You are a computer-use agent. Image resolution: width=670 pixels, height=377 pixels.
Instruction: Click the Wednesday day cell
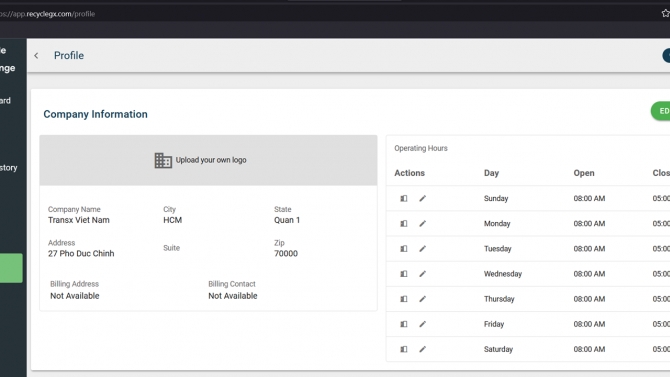click(503, 274)
